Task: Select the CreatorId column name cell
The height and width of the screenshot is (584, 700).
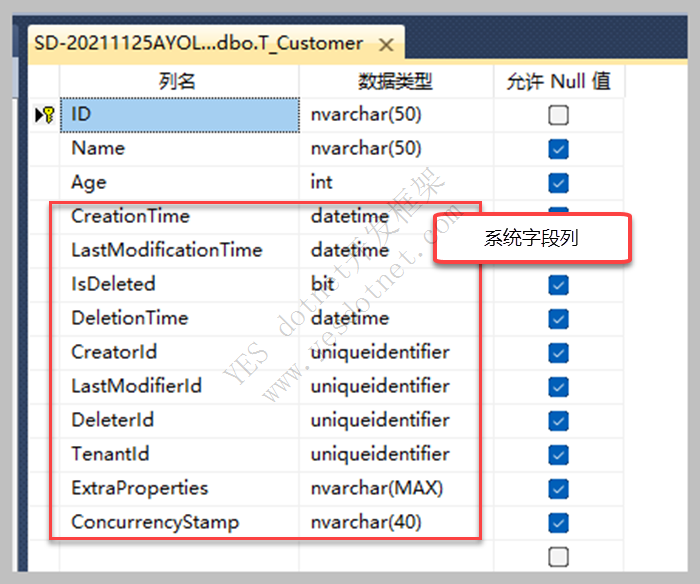Action: [x=179, y=352]
